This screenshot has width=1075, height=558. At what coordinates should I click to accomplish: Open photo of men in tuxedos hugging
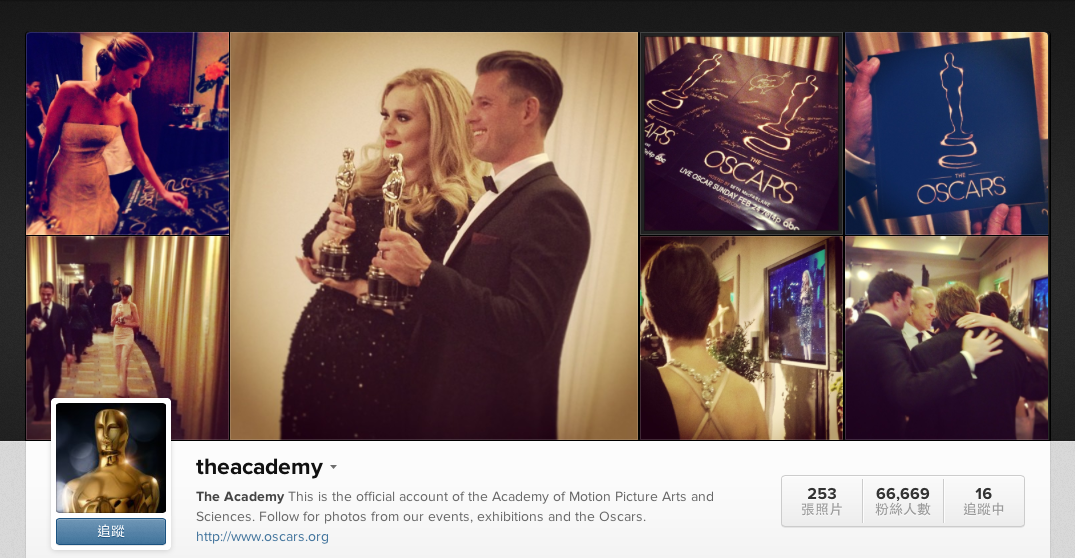946,338
